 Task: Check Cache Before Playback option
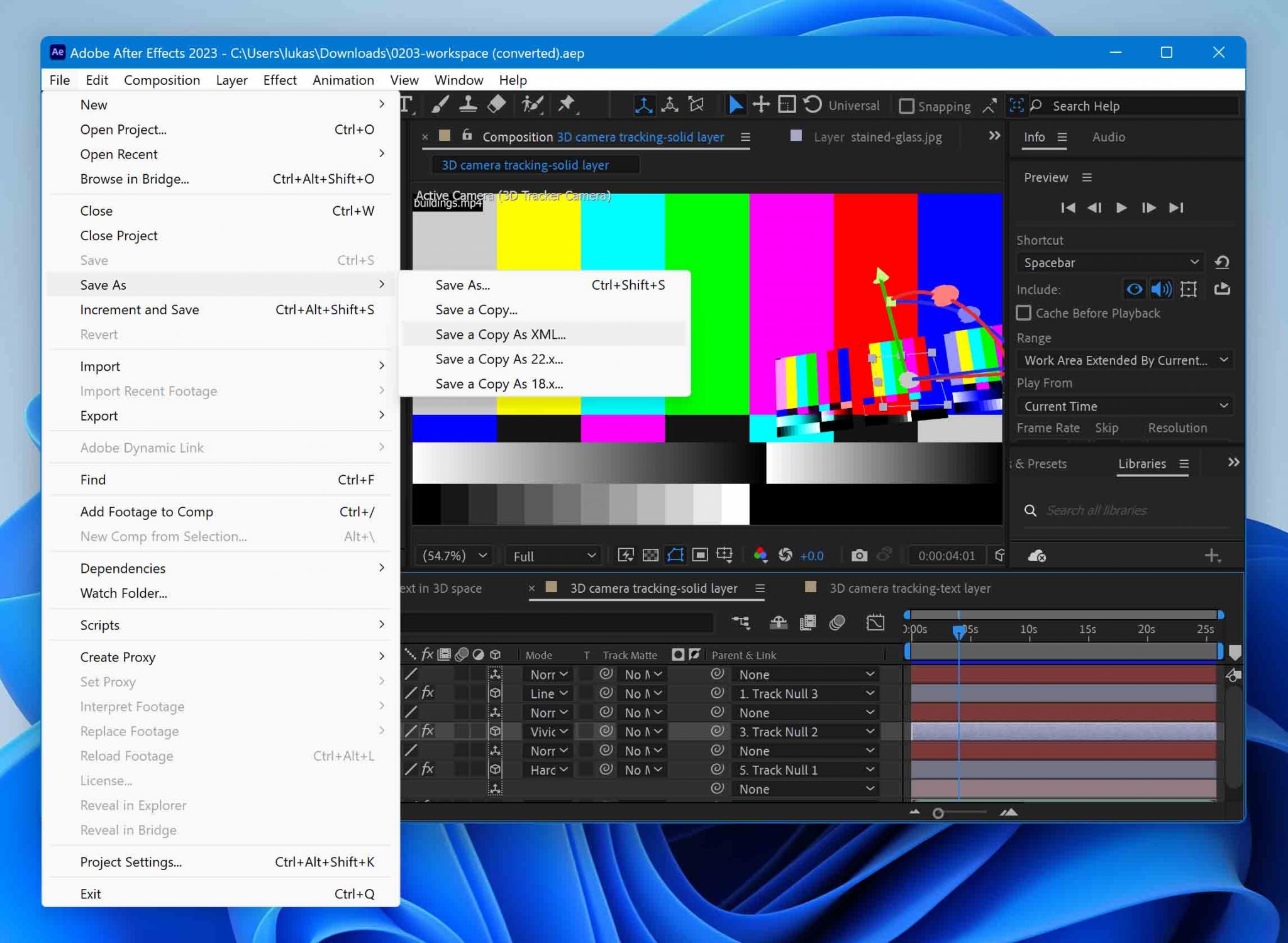click(x=1024, y=313)
